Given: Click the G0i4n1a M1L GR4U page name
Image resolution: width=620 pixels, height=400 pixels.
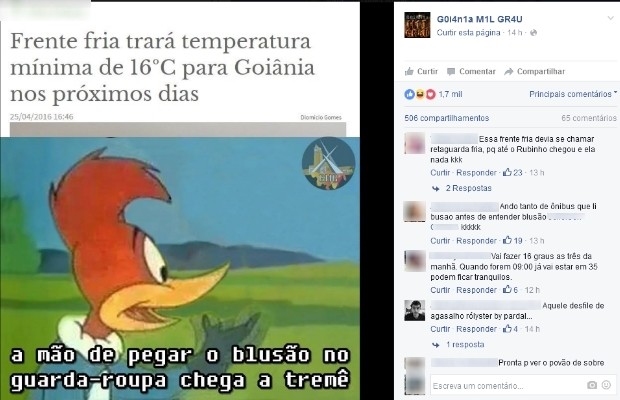Looking at the screenshot, I should point(480,19).
